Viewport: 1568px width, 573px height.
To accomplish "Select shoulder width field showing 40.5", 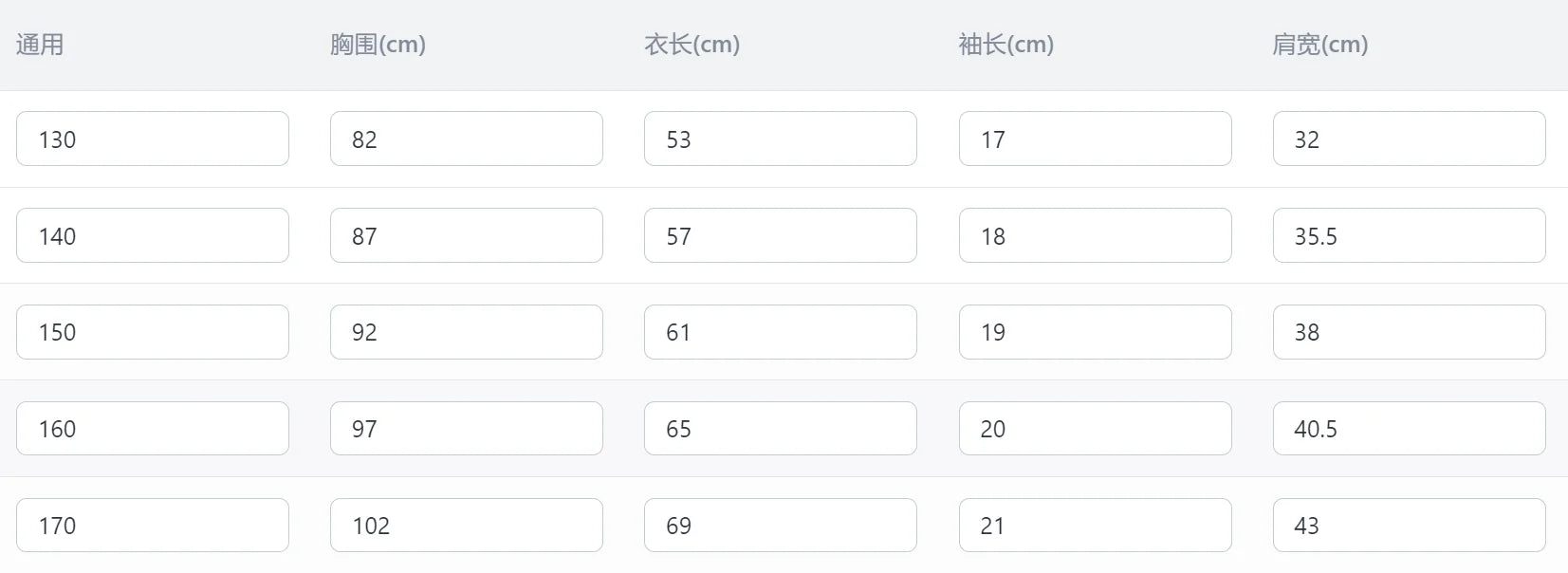I will click(1409, 429).
